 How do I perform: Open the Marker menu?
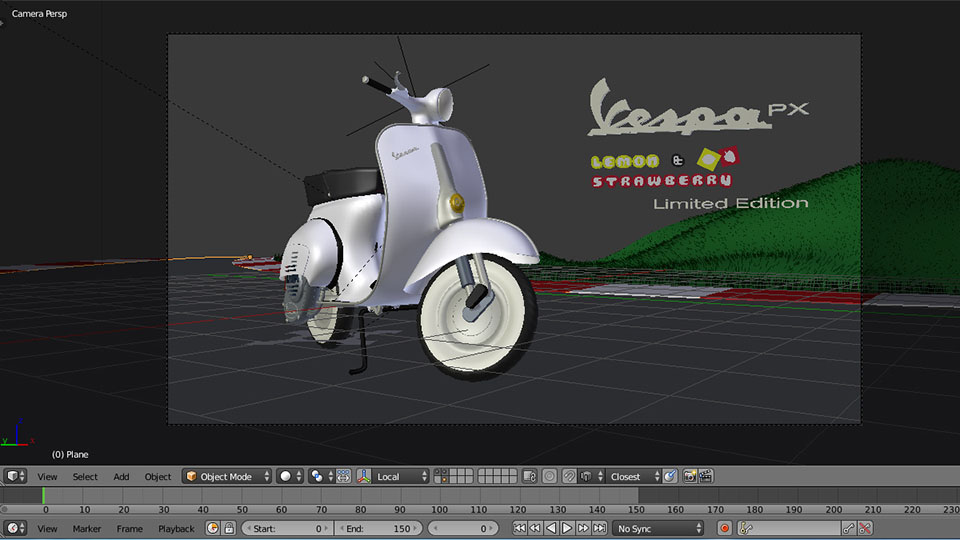[x=86, y=528]
